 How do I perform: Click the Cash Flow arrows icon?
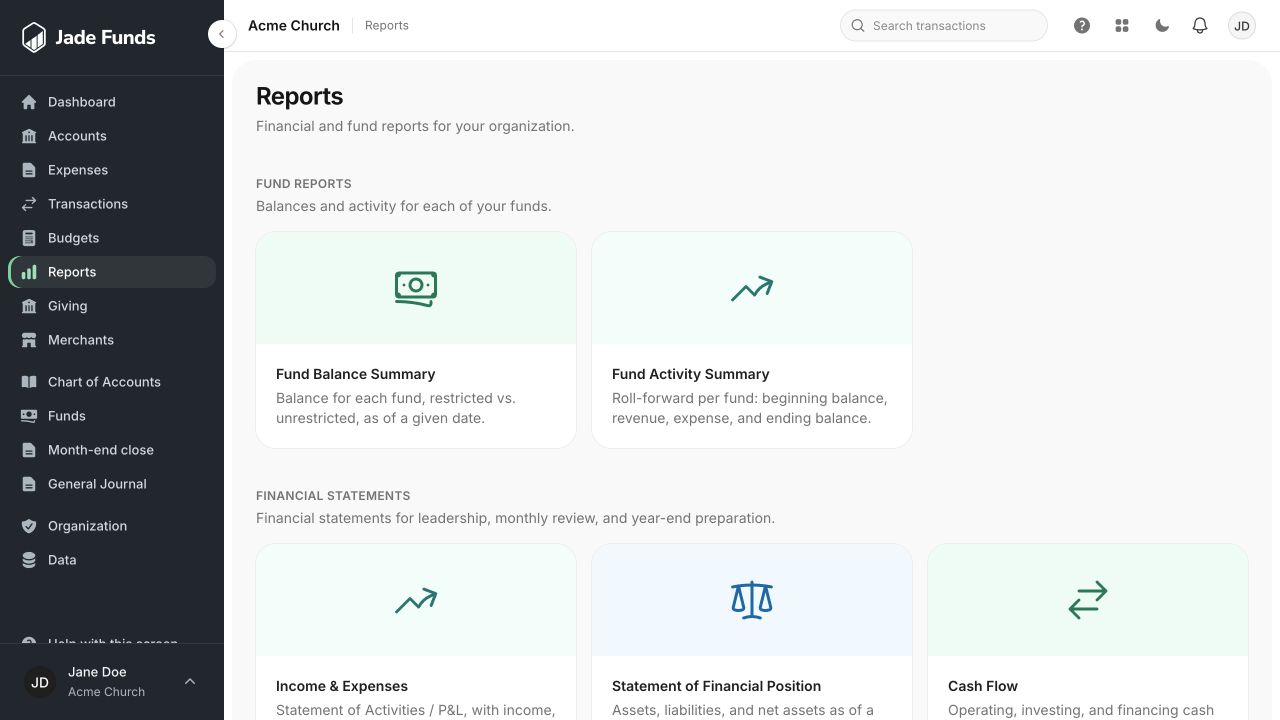pyautogui.click(x=1088, y=600)
